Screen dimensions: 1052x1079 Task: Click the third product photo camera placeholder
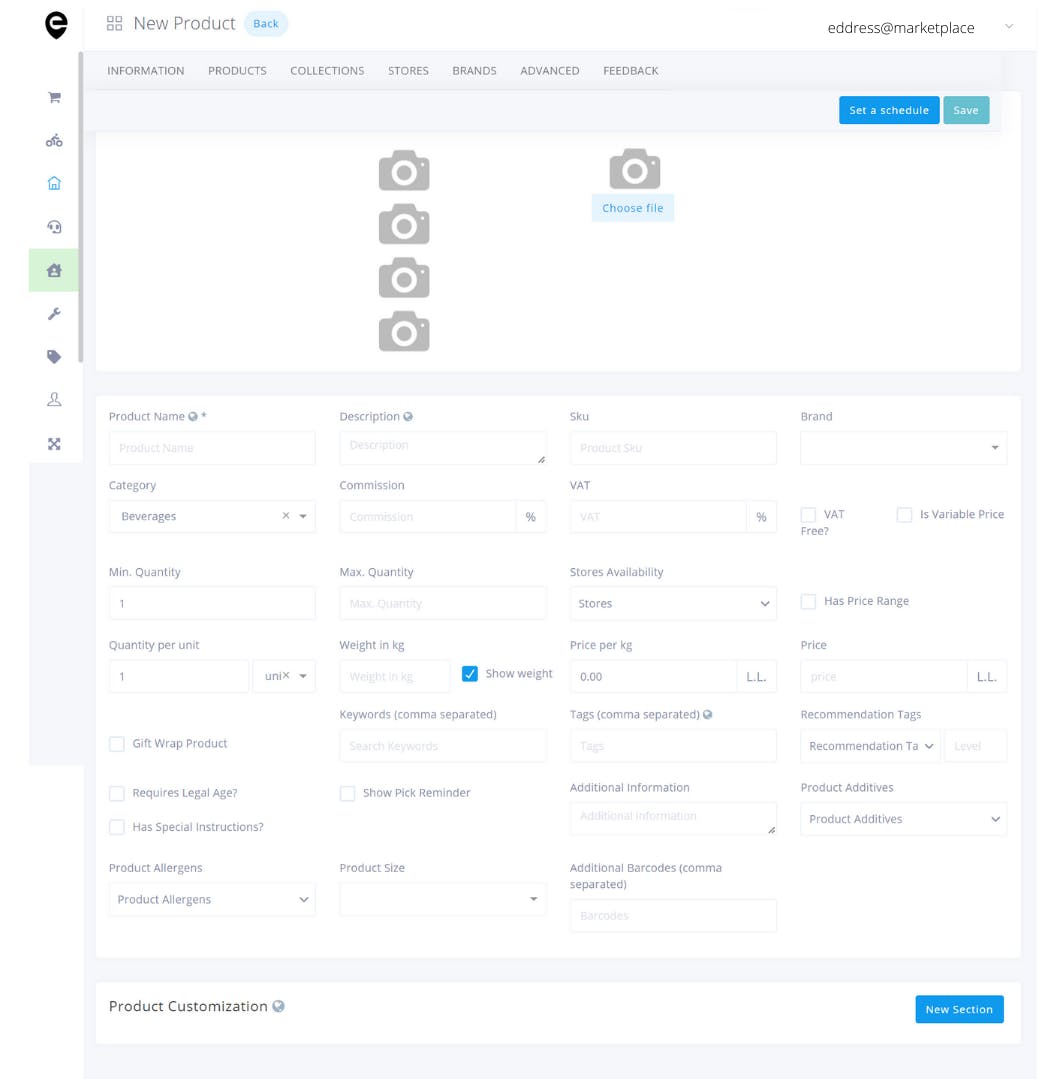click(x=404, y=277)
